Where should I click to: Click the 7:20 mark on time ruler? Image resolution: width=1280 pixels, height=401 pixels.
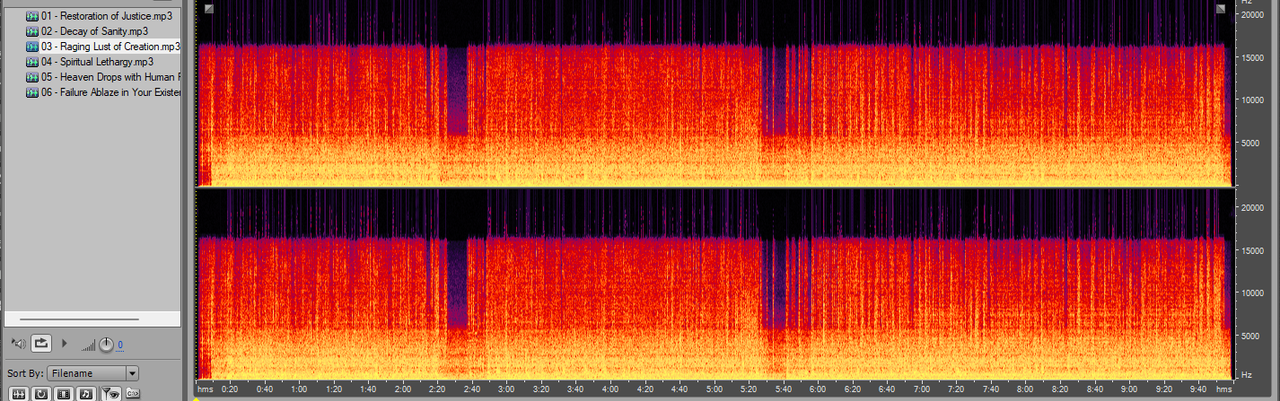coord(956,388)
